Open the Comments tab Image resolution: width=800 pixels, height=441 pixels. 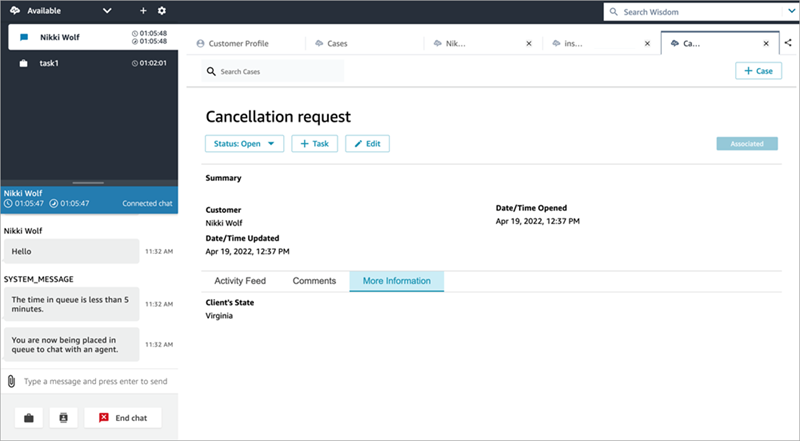coord(313,281)
